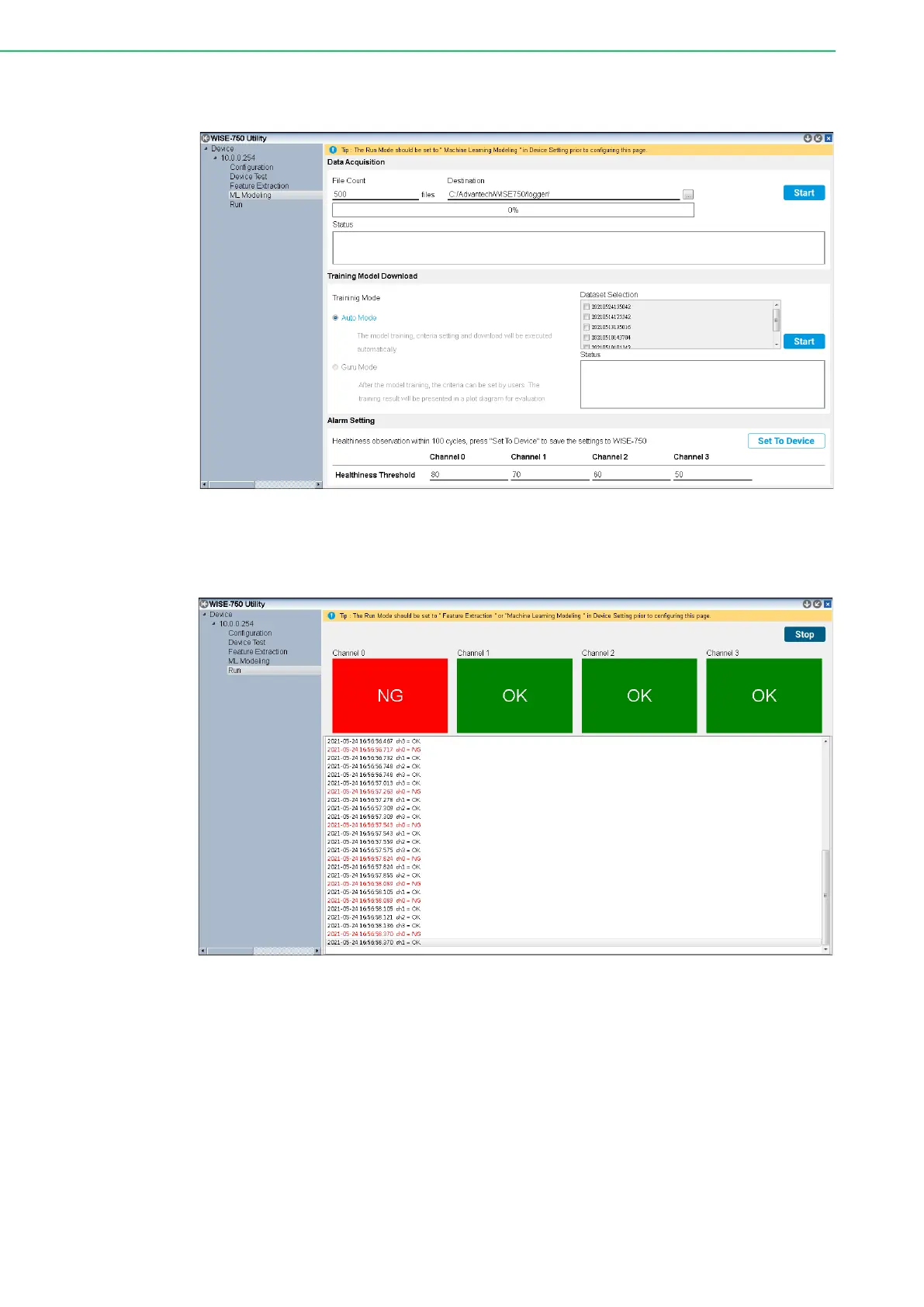The width and height of the screenshot is (924, 1307).
Task: Click the File Count input field
Action: (375, 195)
